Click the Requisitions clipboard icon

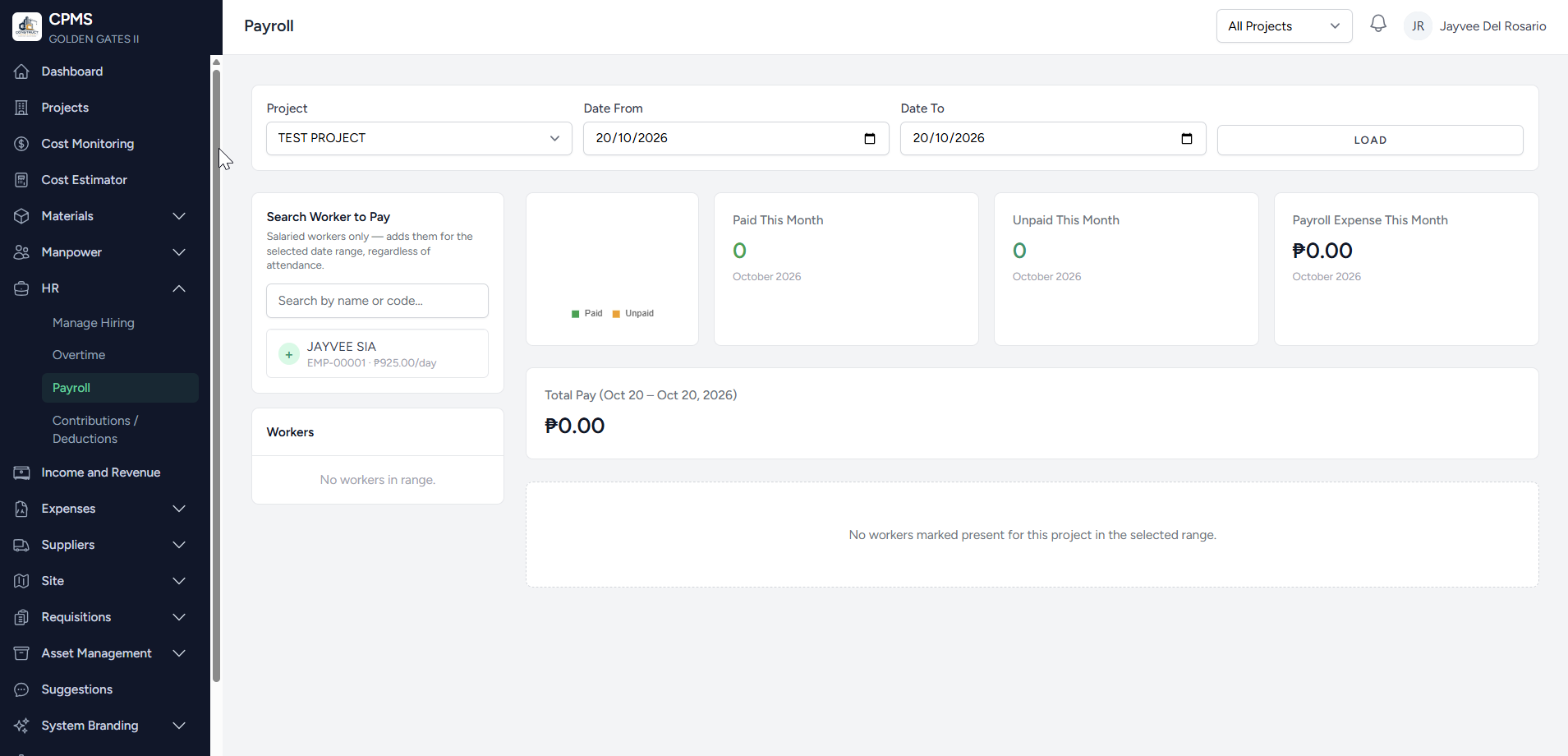21,617
